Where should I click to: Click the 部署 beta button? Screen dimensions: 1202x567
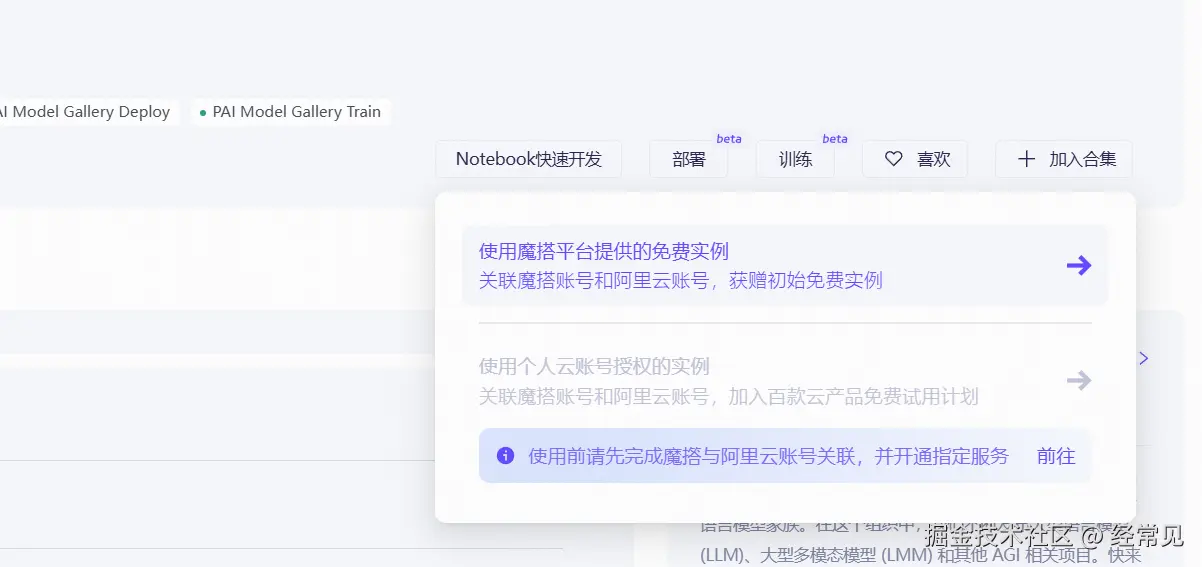click(689, 159)
